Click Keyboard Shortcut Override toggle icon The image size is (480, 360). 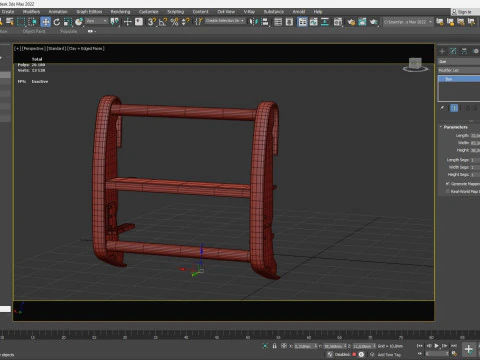coord(139,22)
